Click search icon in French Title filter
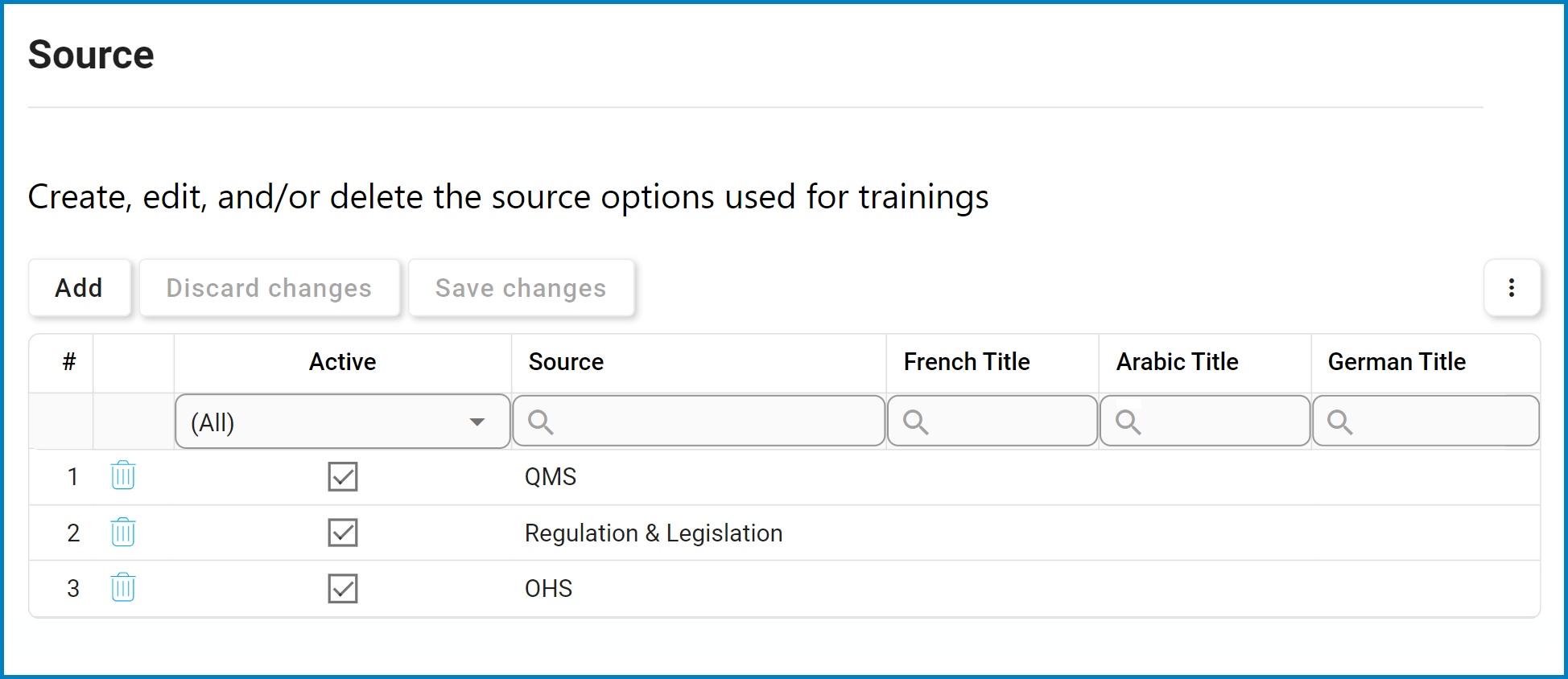Image resolution: width=1568 pixels, height=679 pixels. tap(915, 422)
